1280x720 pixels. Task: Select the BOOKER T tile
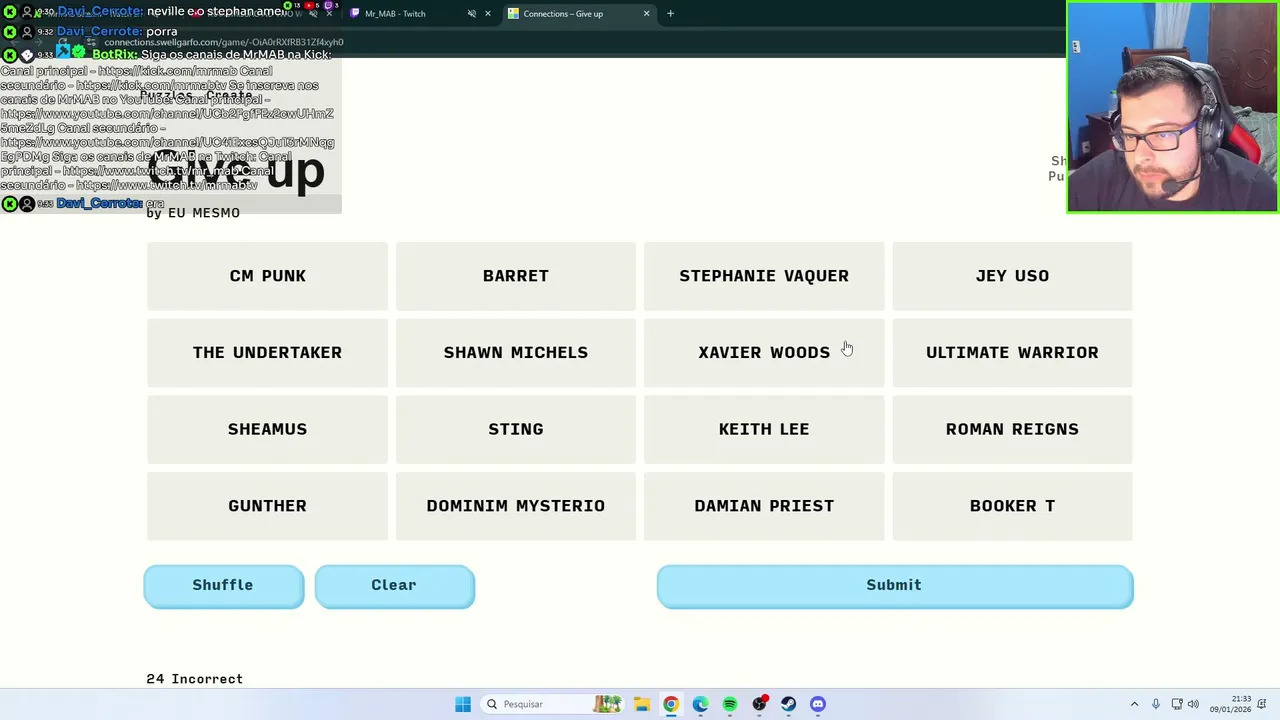pos(1012,506)
